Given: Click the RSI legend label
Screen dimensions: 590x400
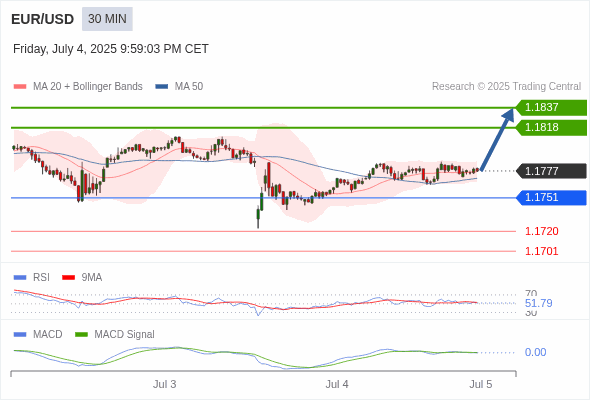Looking at the screenshot, I should click(x=41, y=278).
